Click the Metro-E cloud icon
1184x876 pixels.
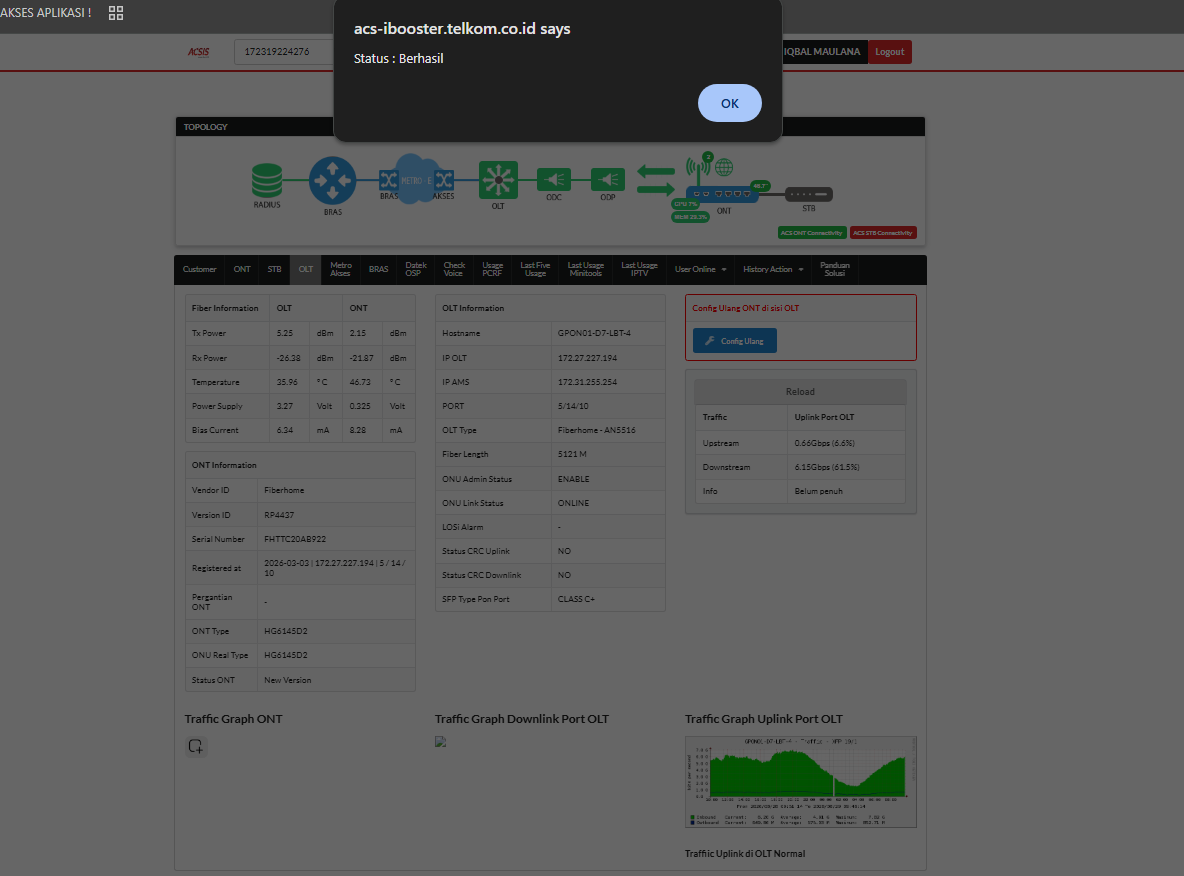416,180
